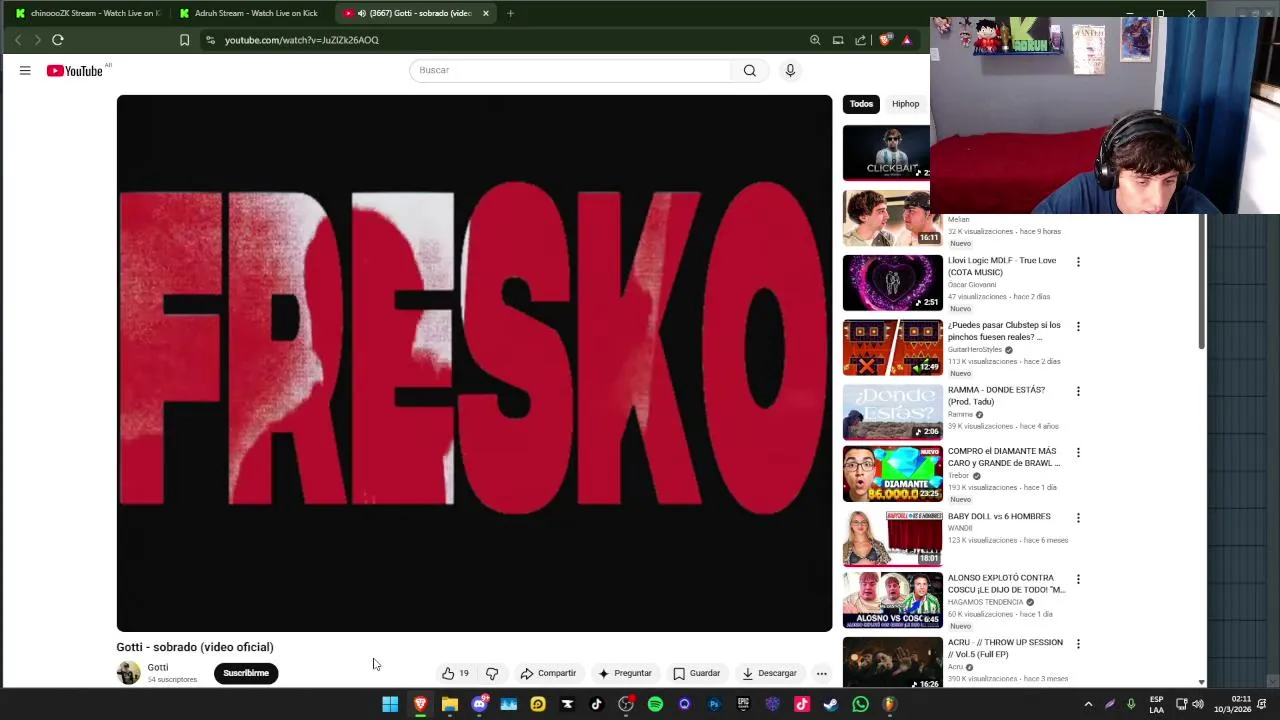Screen dimensions: 1280x720
Task: Open Steam from taskbar
Action: tap(830, 704)
